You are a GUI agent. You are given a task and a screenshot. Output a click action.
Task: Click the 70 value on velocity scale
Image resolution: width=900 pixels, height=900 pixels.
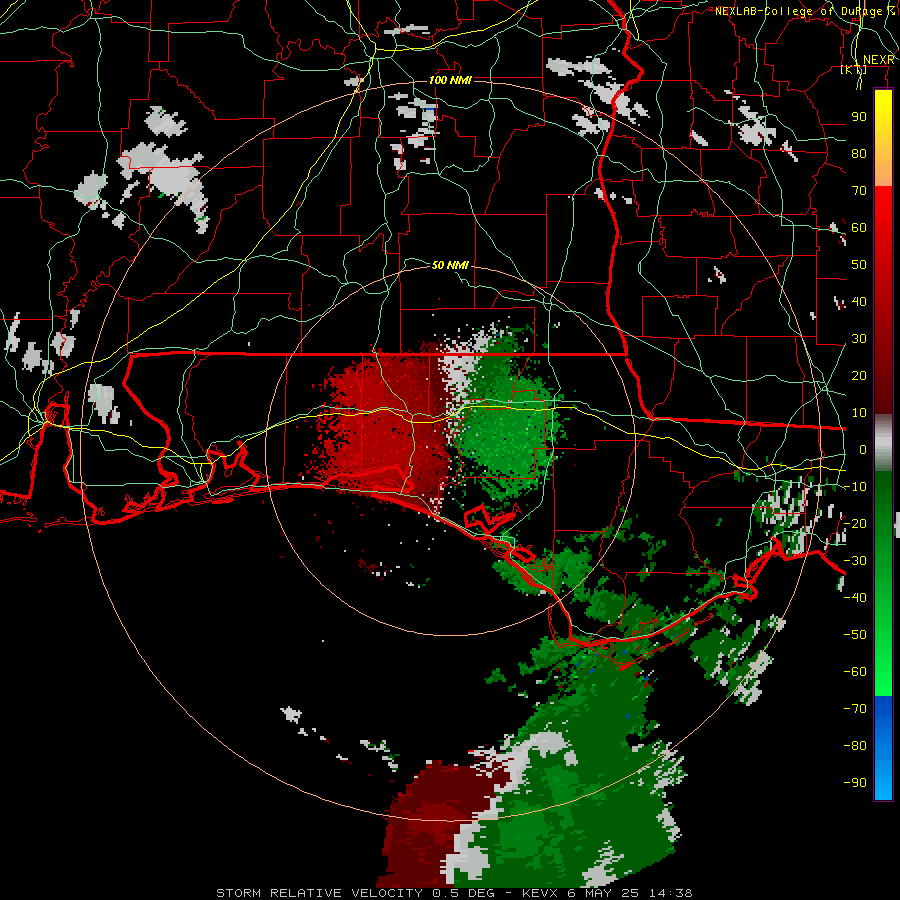coord(859,191)
